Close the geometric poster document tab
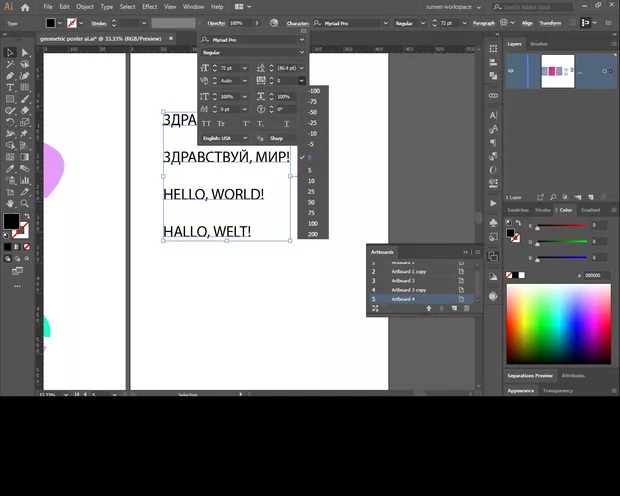This screenshot has height=496, width=620. click(171, 38)
